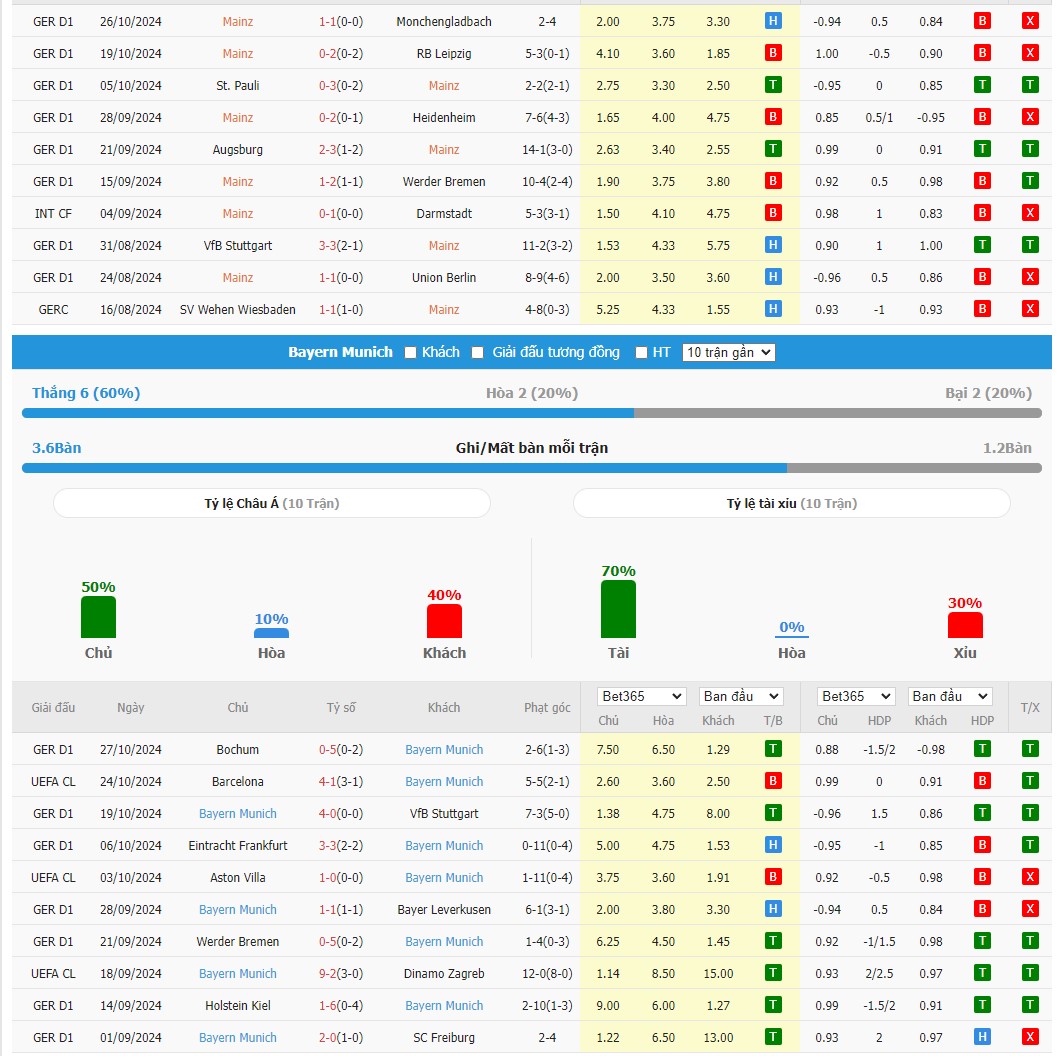
Task: Open the Ban đầu dropdown beside the T/X column
Action: 950,696
